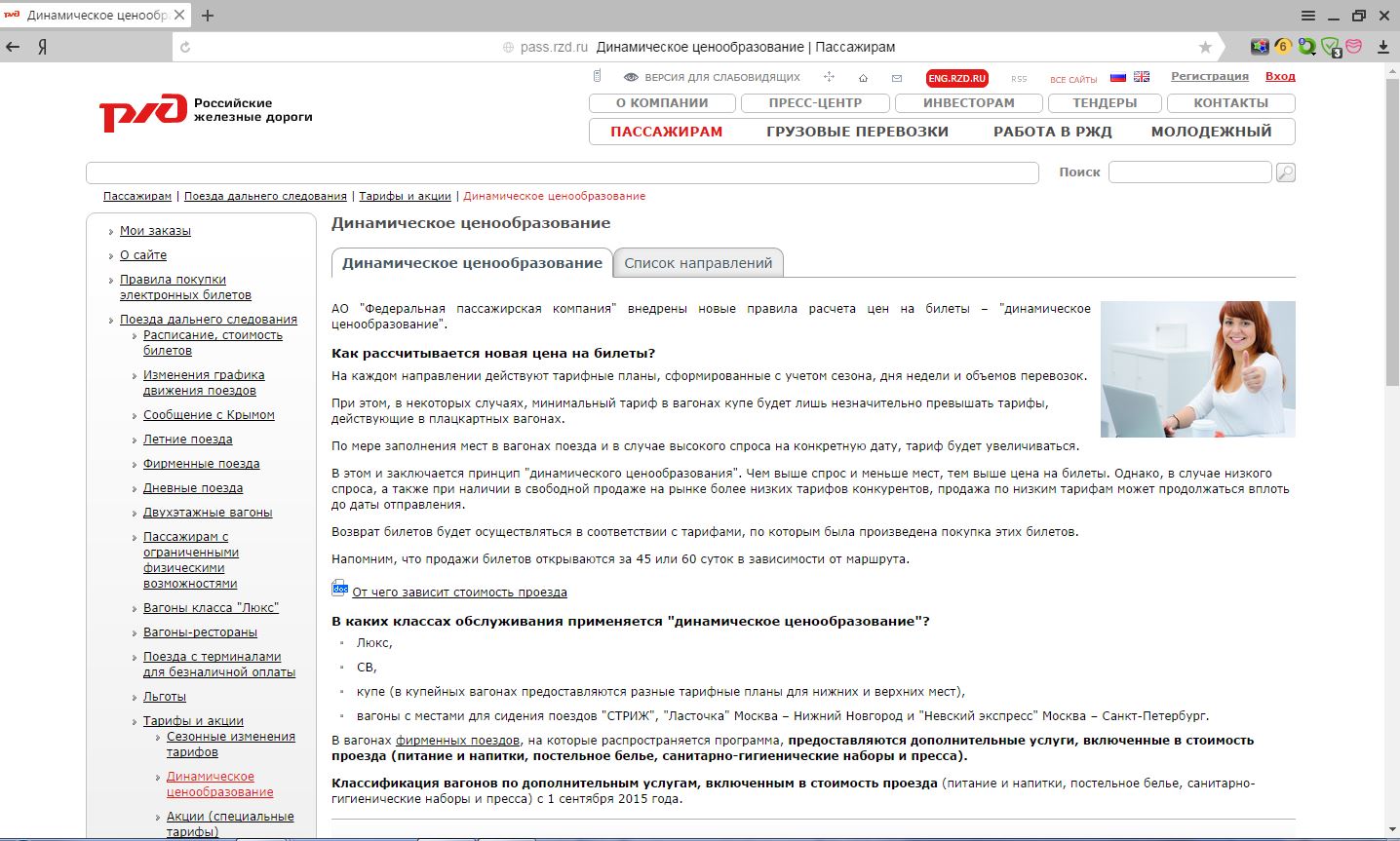Click the woman with thumbs-up photo
This screenshot has height=841, width=1400.
[1197, 369]
